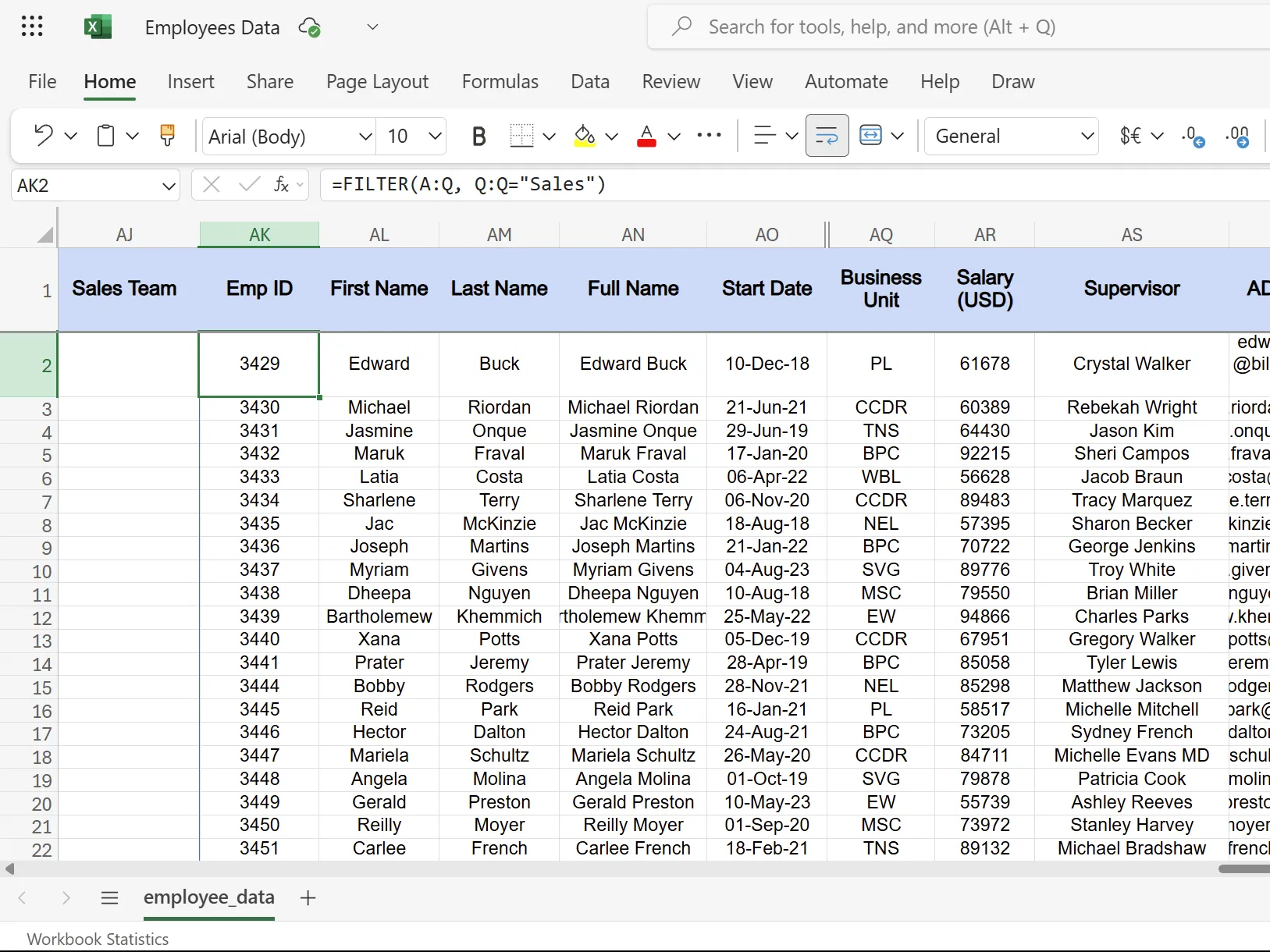This screenshot has width=1270, height=952.
Task: Open the General number format dropdown
Action: pos(1088,136)
